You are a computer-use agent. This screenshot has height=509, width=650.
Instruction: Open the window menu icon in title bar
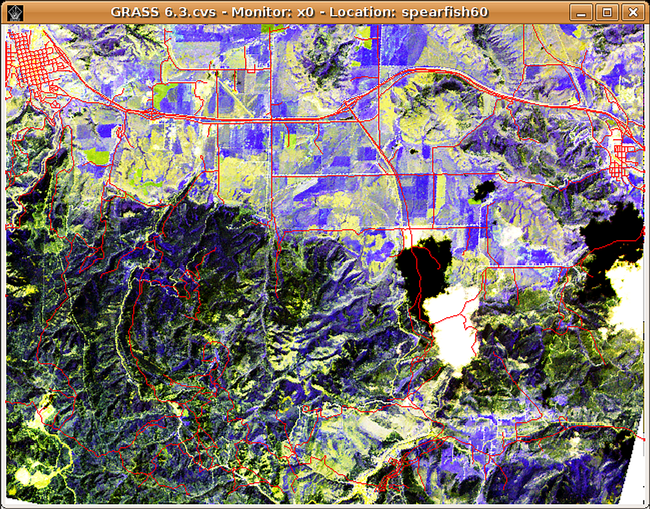pos(15,12)
